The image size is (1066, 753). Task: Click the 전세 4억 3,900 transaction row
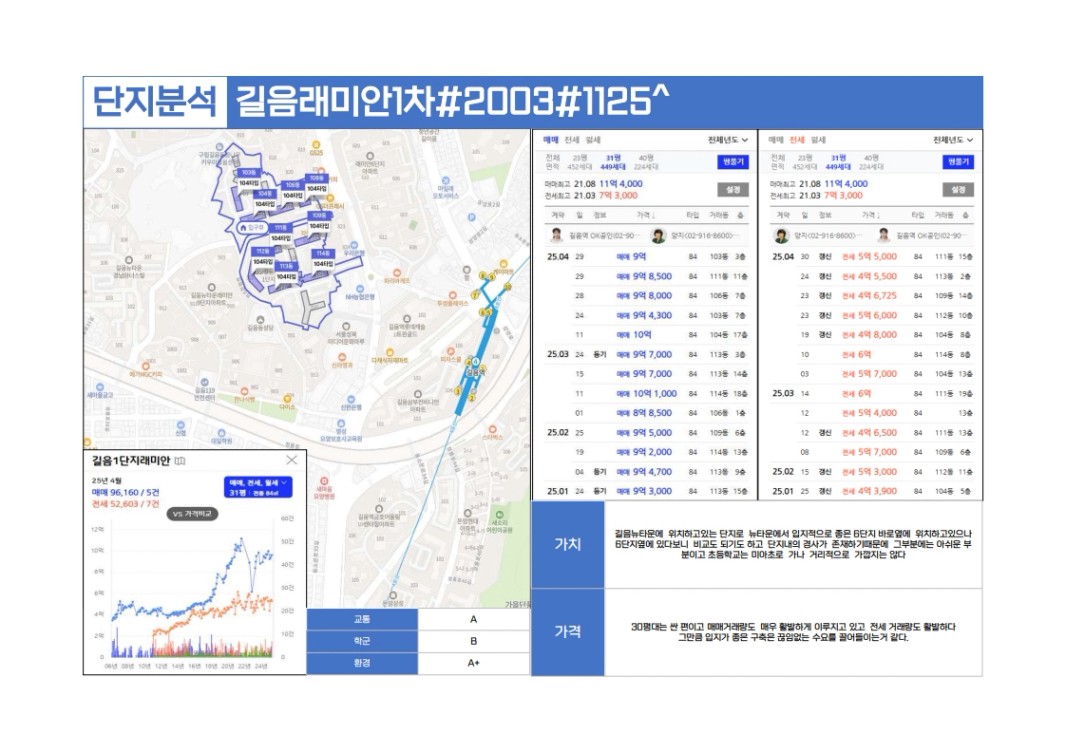pos(872,491)
